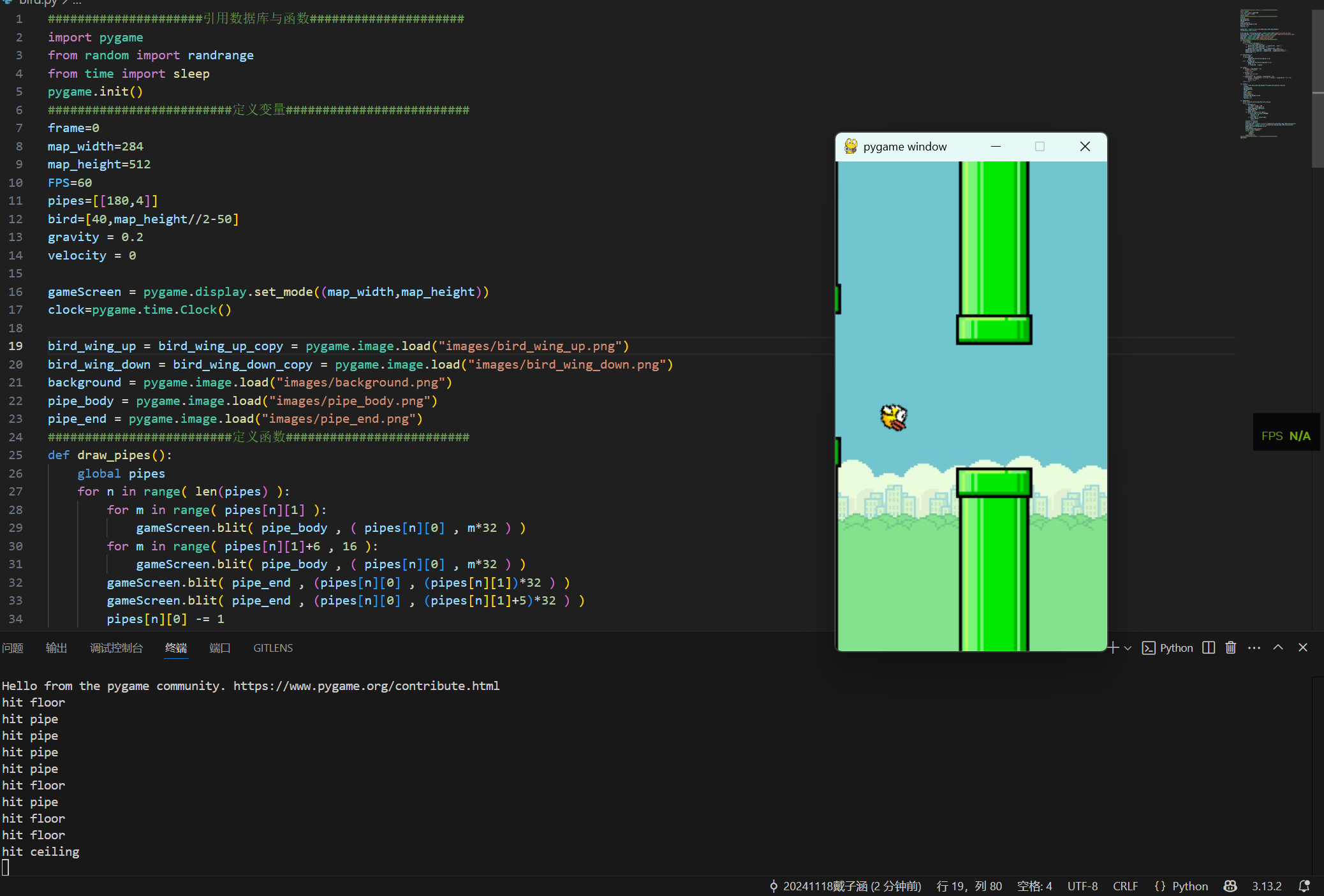Minimize the pygame window
The width and height of the screenshot is (1324, 896).
(x=996, y=146)
